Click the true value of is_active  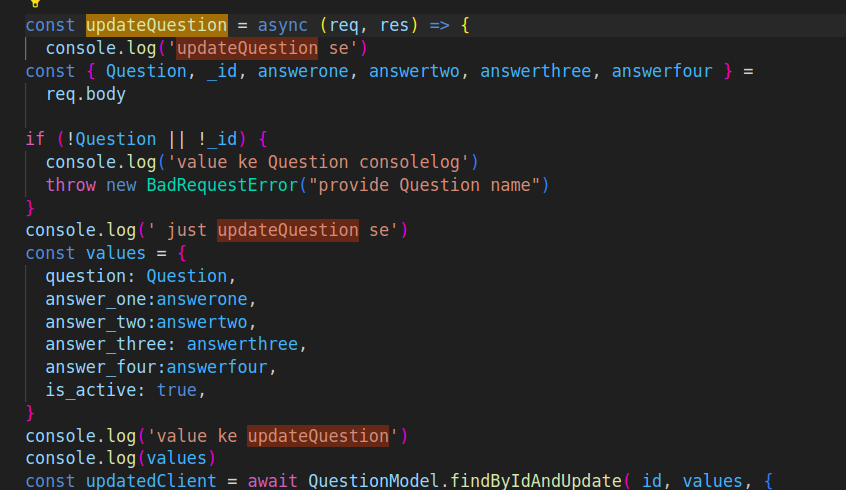(176, 390)
